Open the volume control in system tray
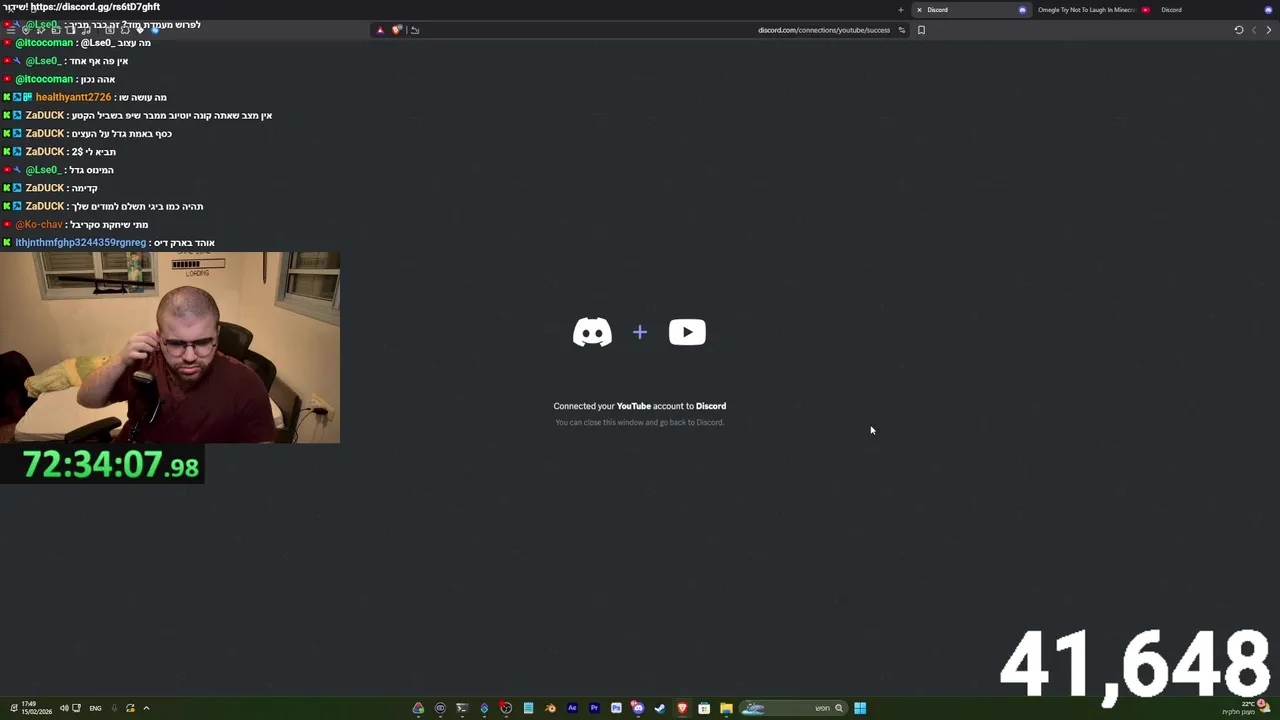This screenshot has width=1280, height=720. (x=64, y=708)
